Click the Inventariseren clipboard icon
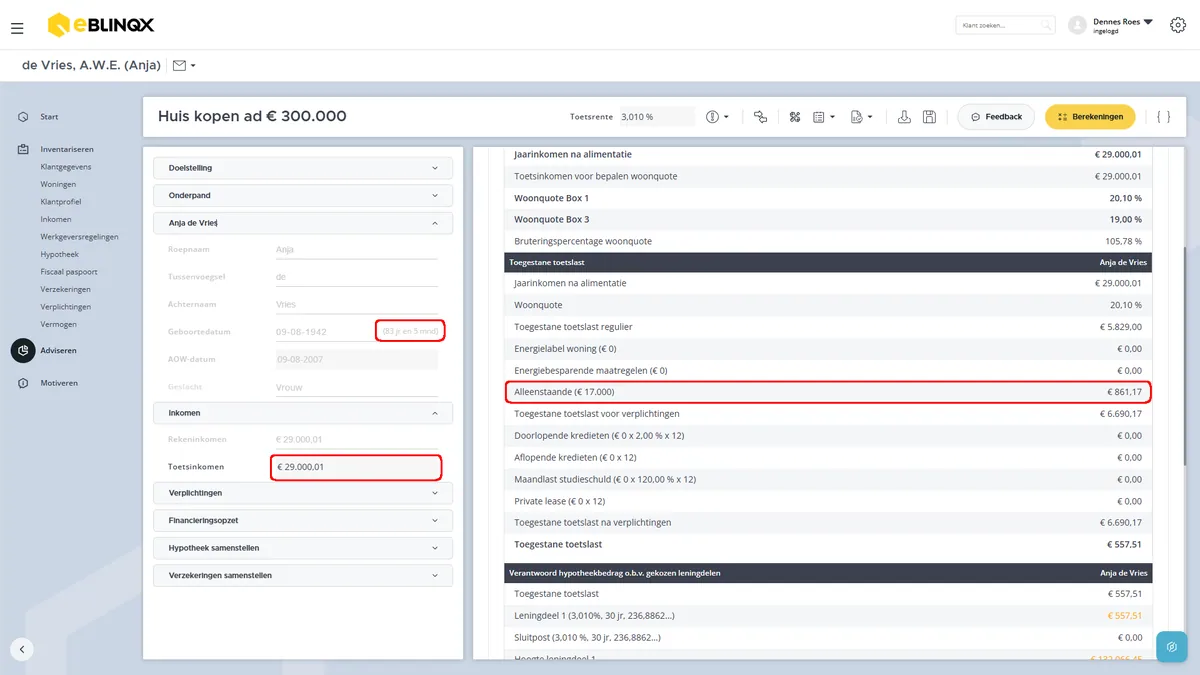 click(x=22, y=149)
